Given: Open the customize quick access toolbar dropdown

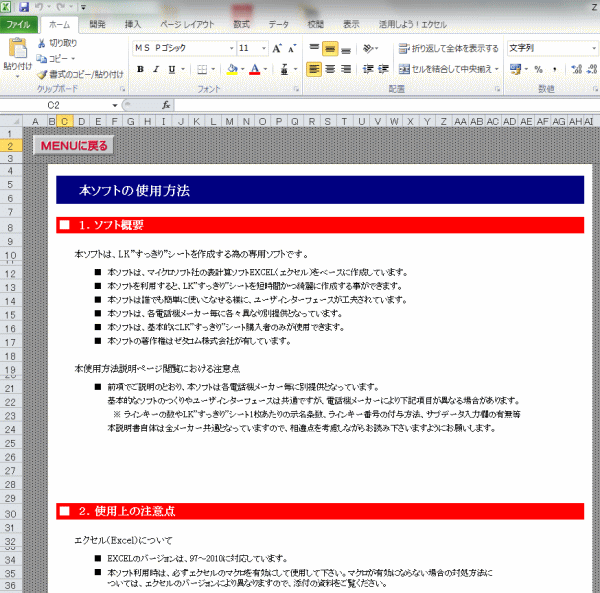Looking at the screenshot, I should [x=83, y=7].
